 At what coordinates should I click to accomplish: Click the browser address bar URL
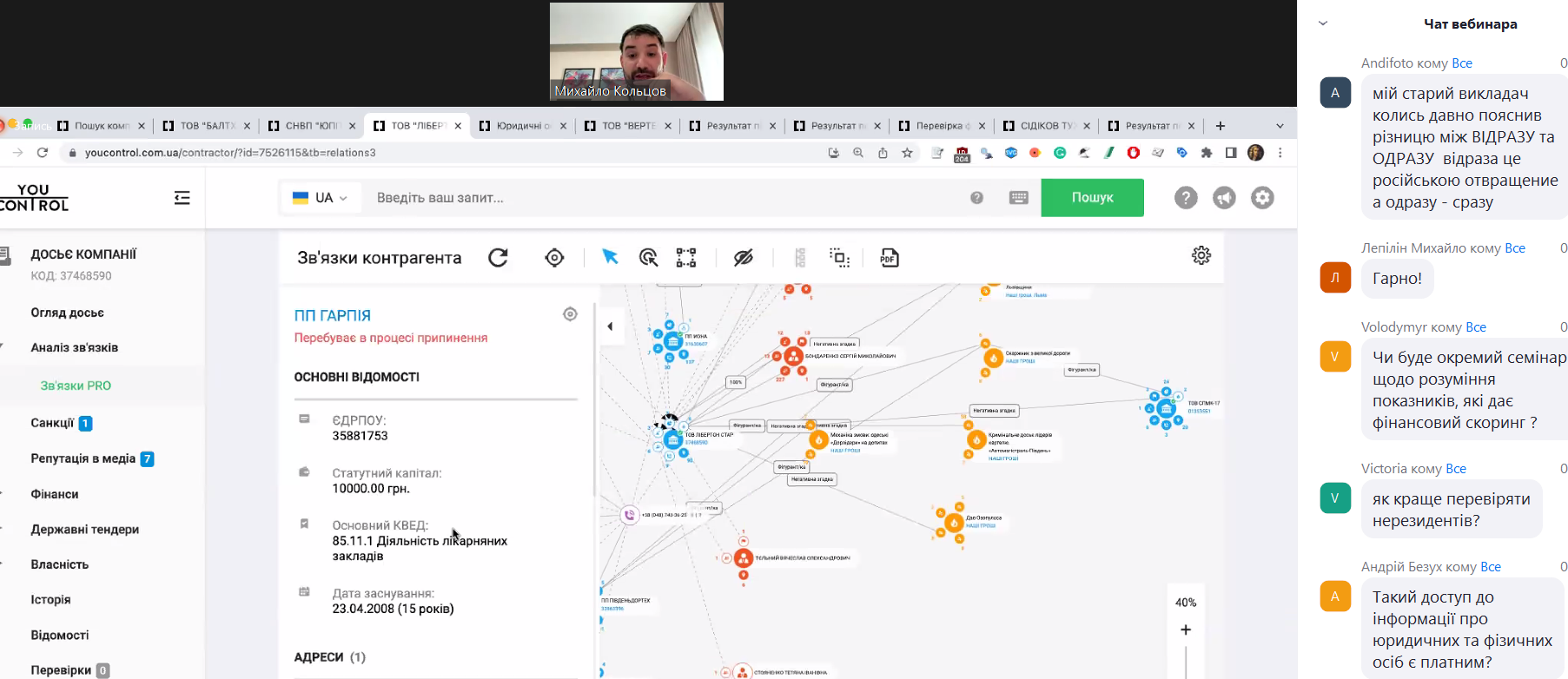click(230, 153)
